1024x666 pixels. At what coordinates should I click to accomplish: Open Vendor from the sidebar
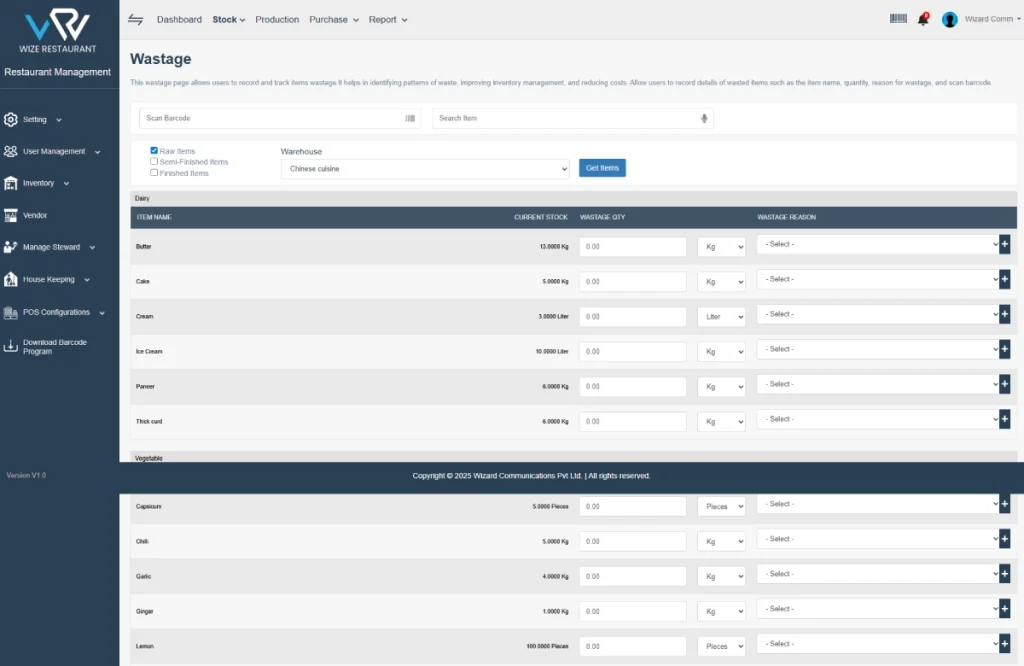pyautogui.click(x=35, y=215)
